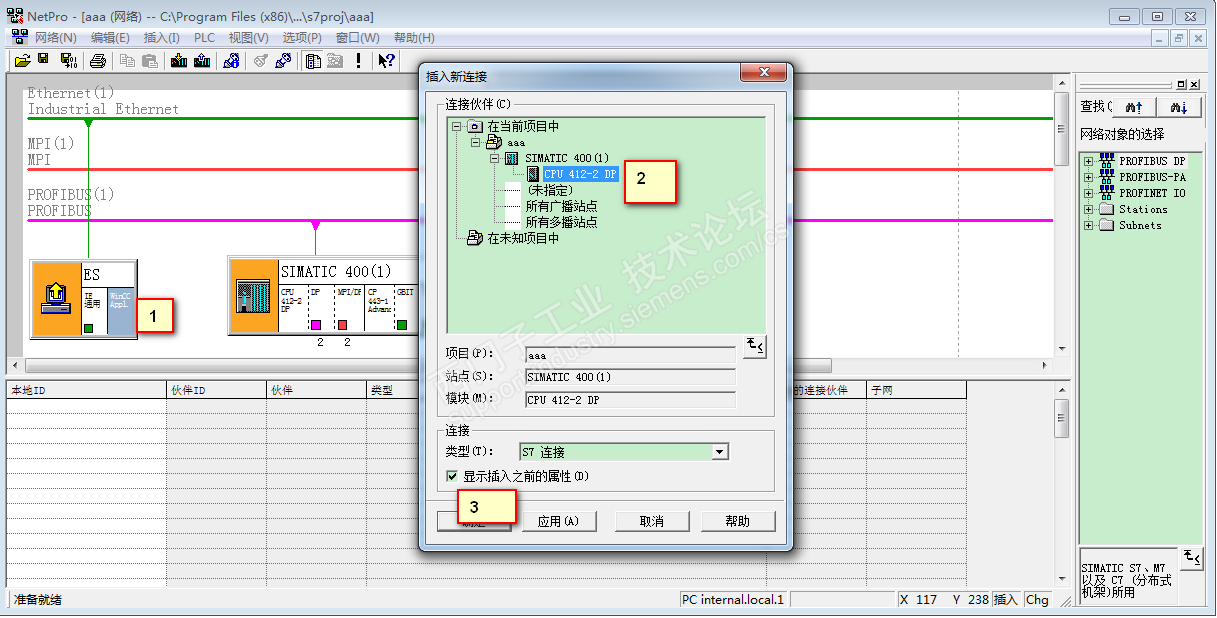This screenshot has height=618, width=1217.
Task: Click the network view vertical scrollbar
Action: [1062, 217]
